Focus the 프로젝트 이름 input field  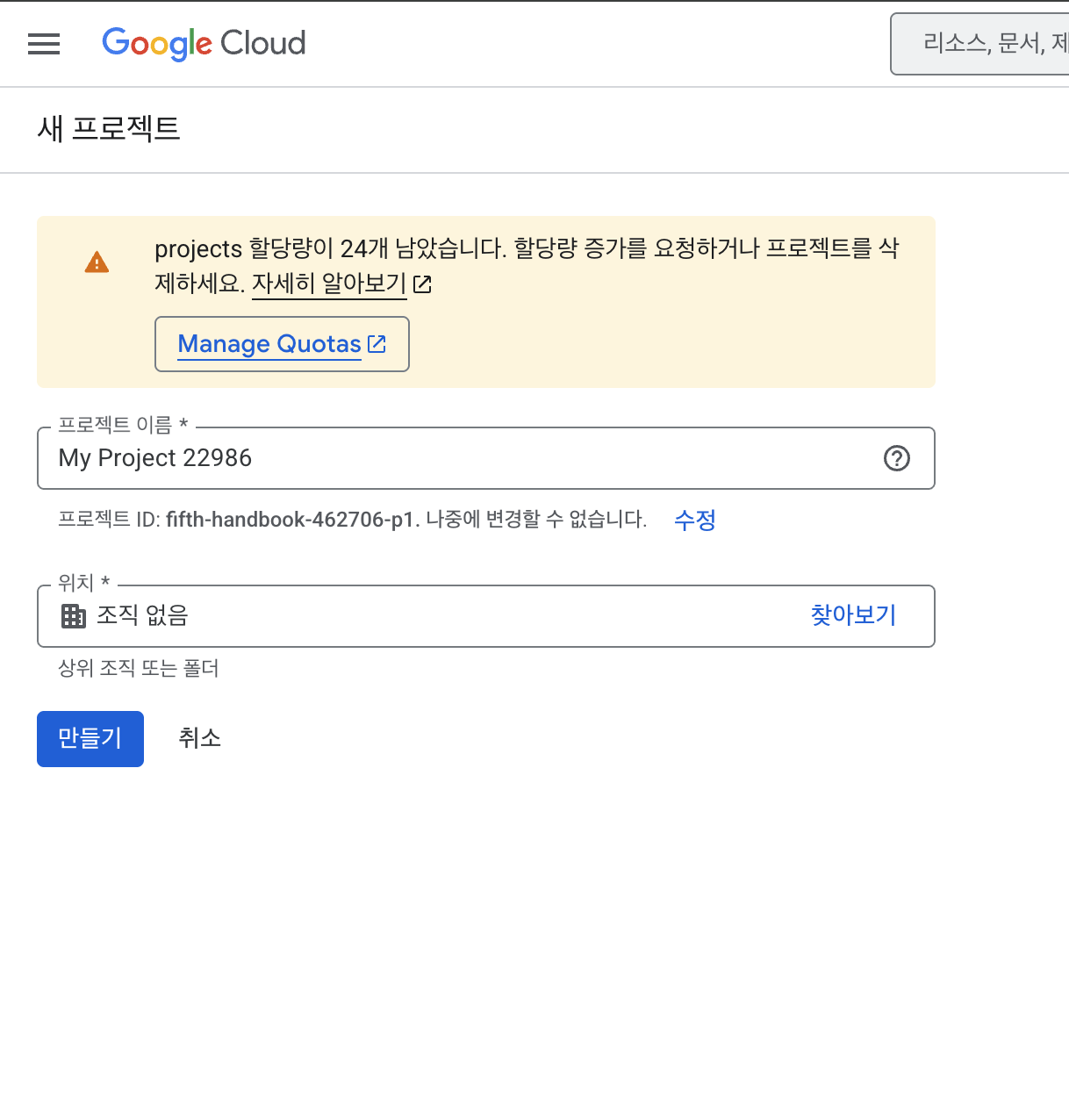pos(486,458)
